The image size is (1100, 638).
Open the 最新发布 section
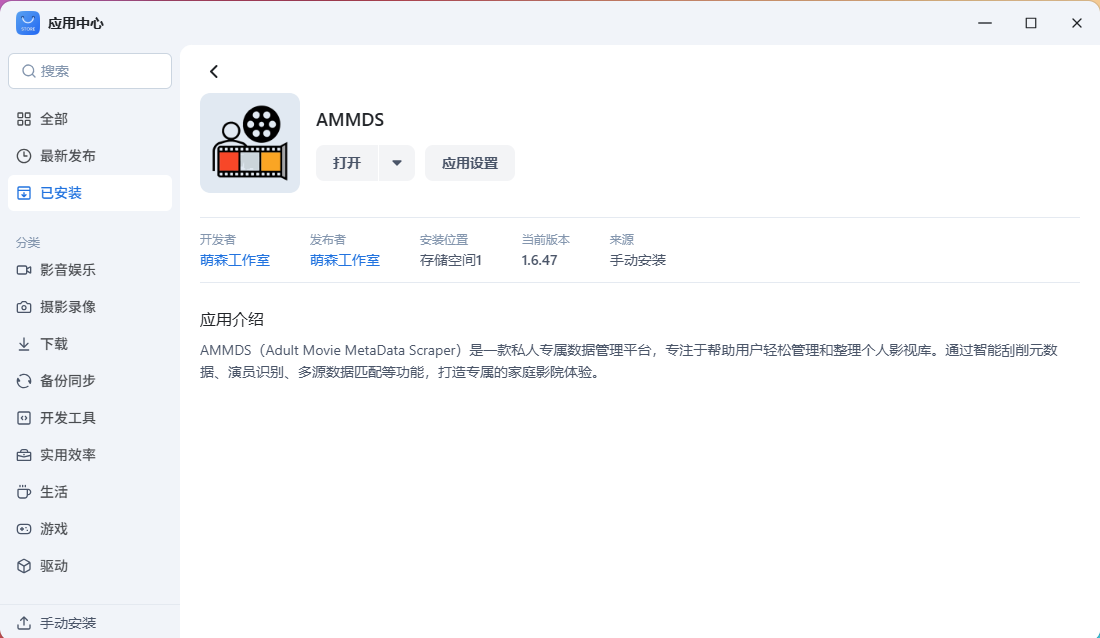click(66, 155)
